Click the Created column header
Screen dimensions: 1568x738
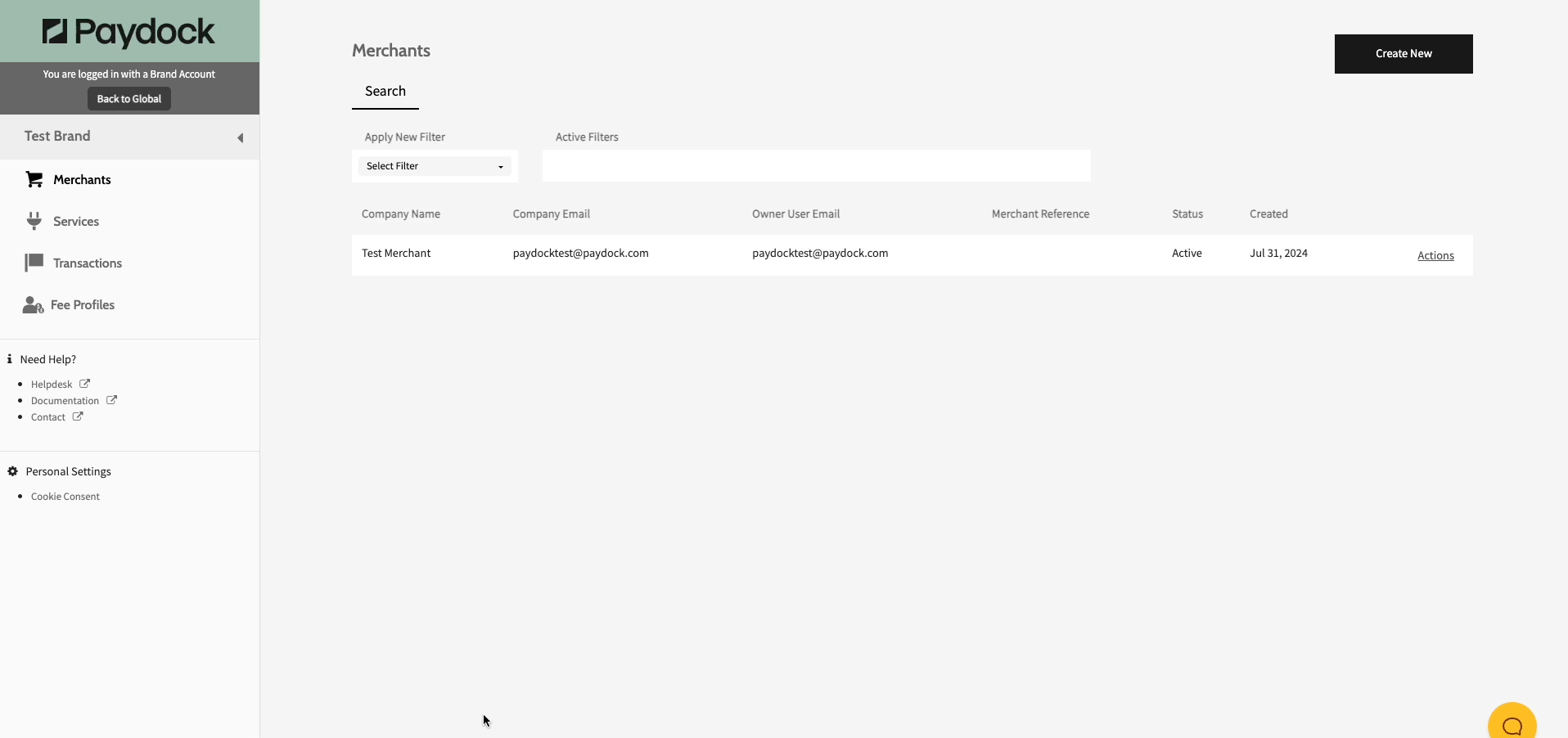1268,214
